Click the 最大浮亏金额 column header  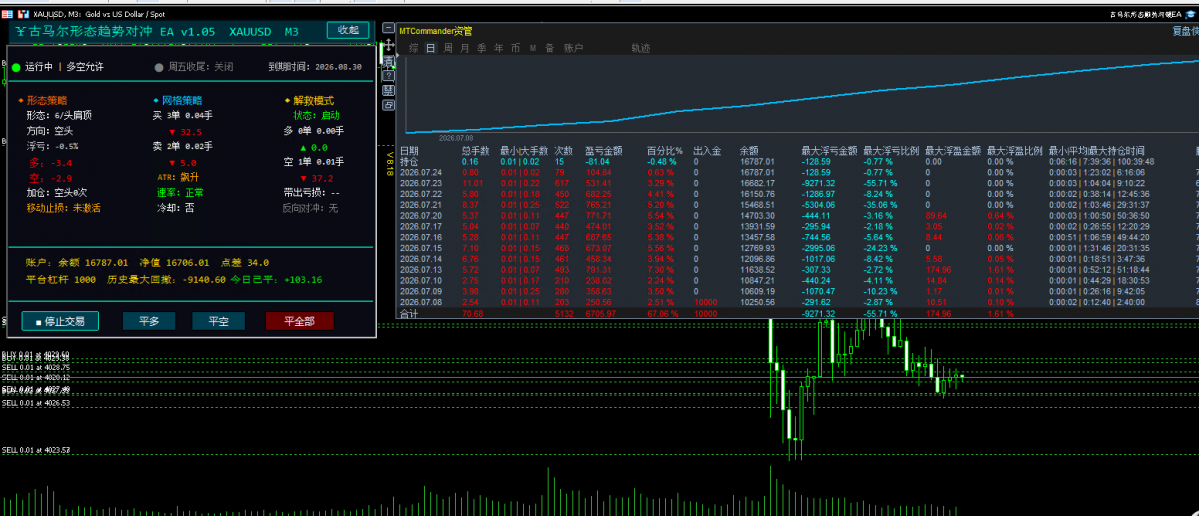[x=829, y=151]
